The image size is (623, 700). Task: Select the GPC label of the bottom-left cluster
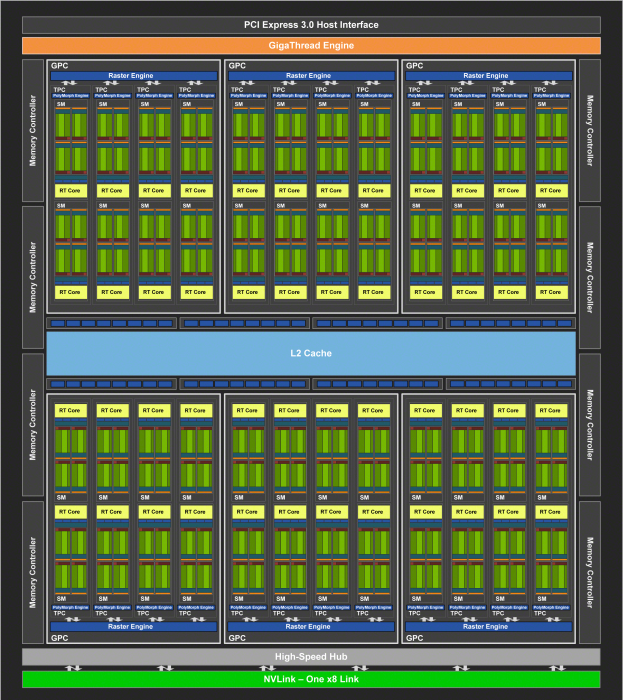click(59, 638)
